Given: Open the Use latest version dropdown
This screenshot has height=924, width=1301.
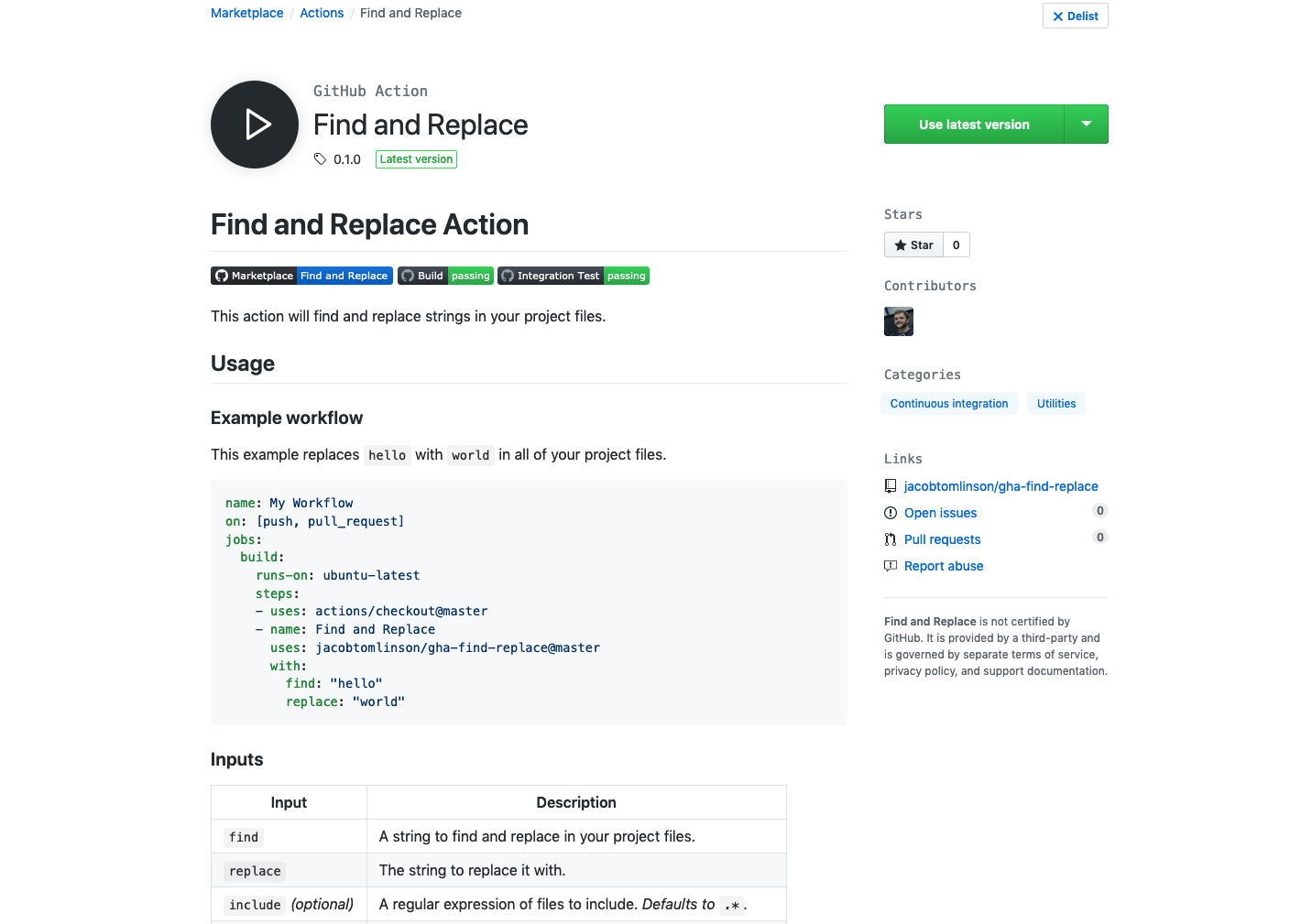Looking at the screenshot, I should pyautogui.click(x=1086, y=124).
